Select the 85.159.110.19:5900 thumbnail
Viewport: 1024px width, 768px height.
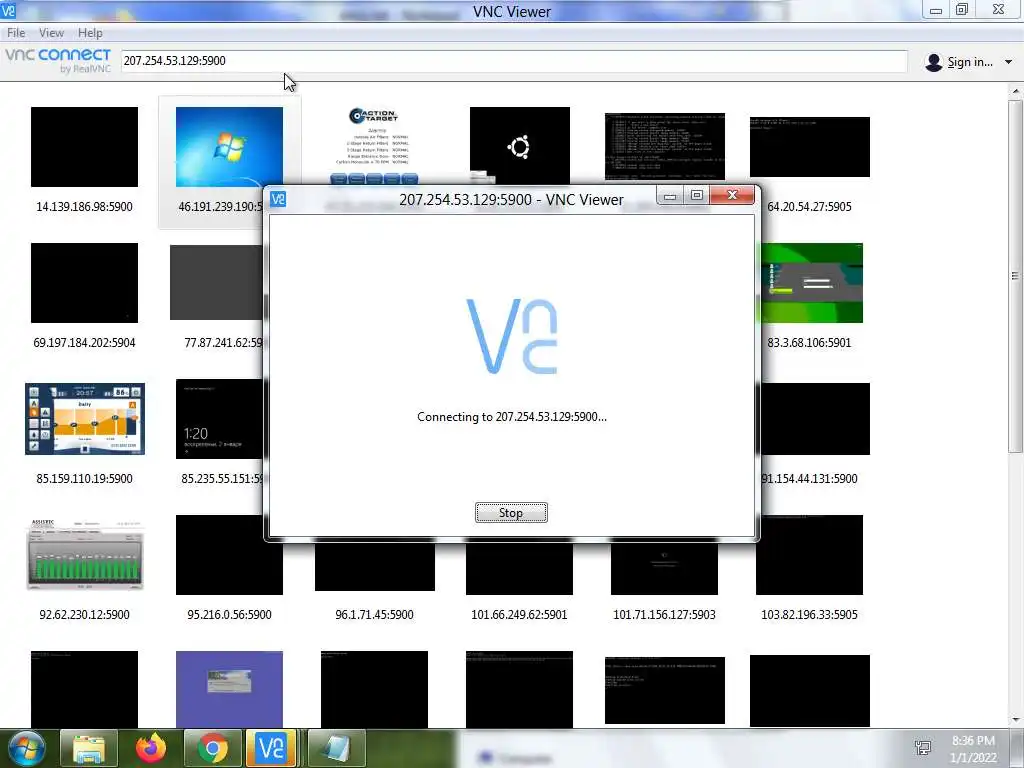(x=85, y=419)
